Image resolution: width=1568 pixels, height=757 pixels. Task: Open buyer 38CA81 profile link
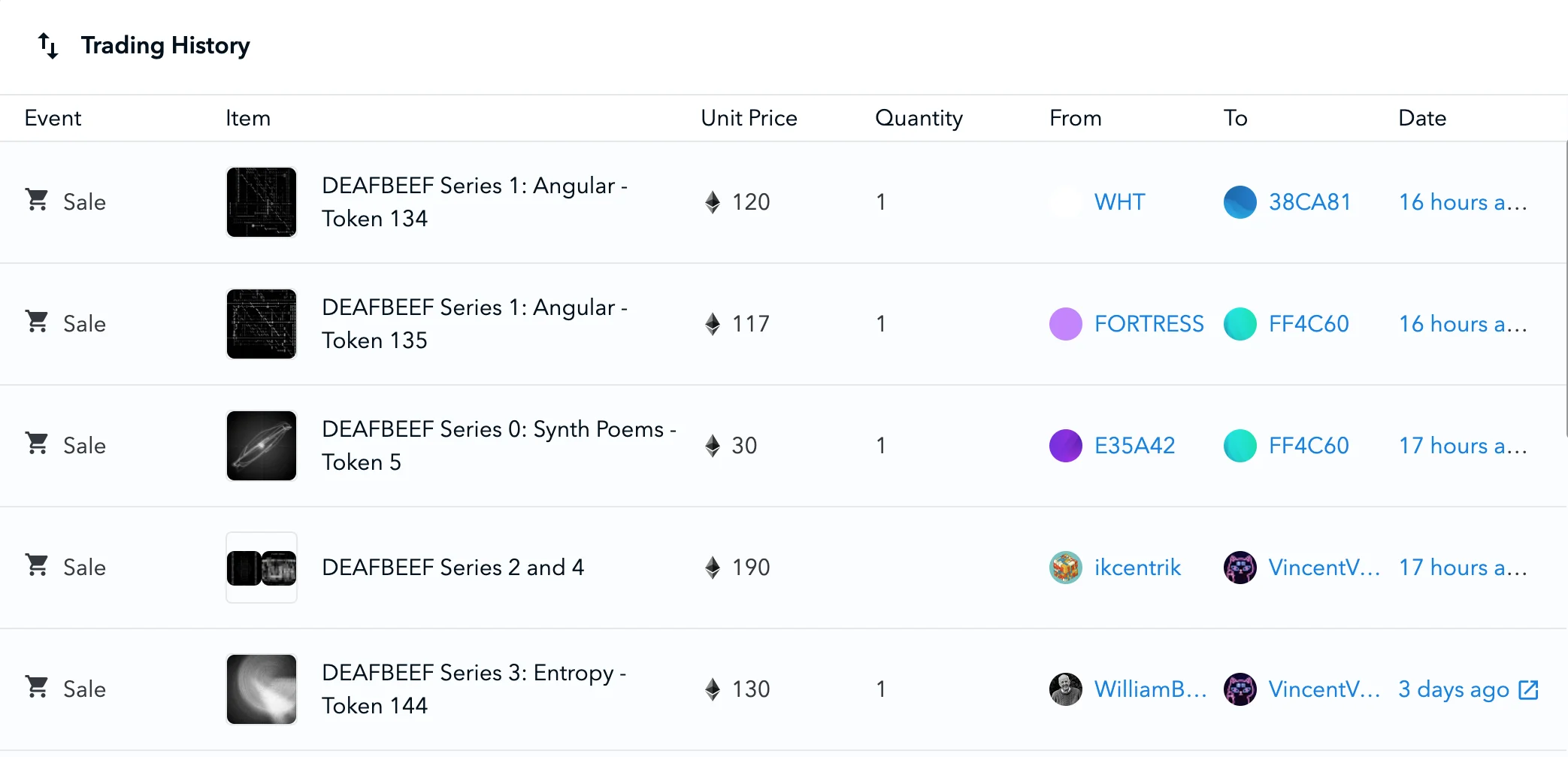[x=1309, y=202]
